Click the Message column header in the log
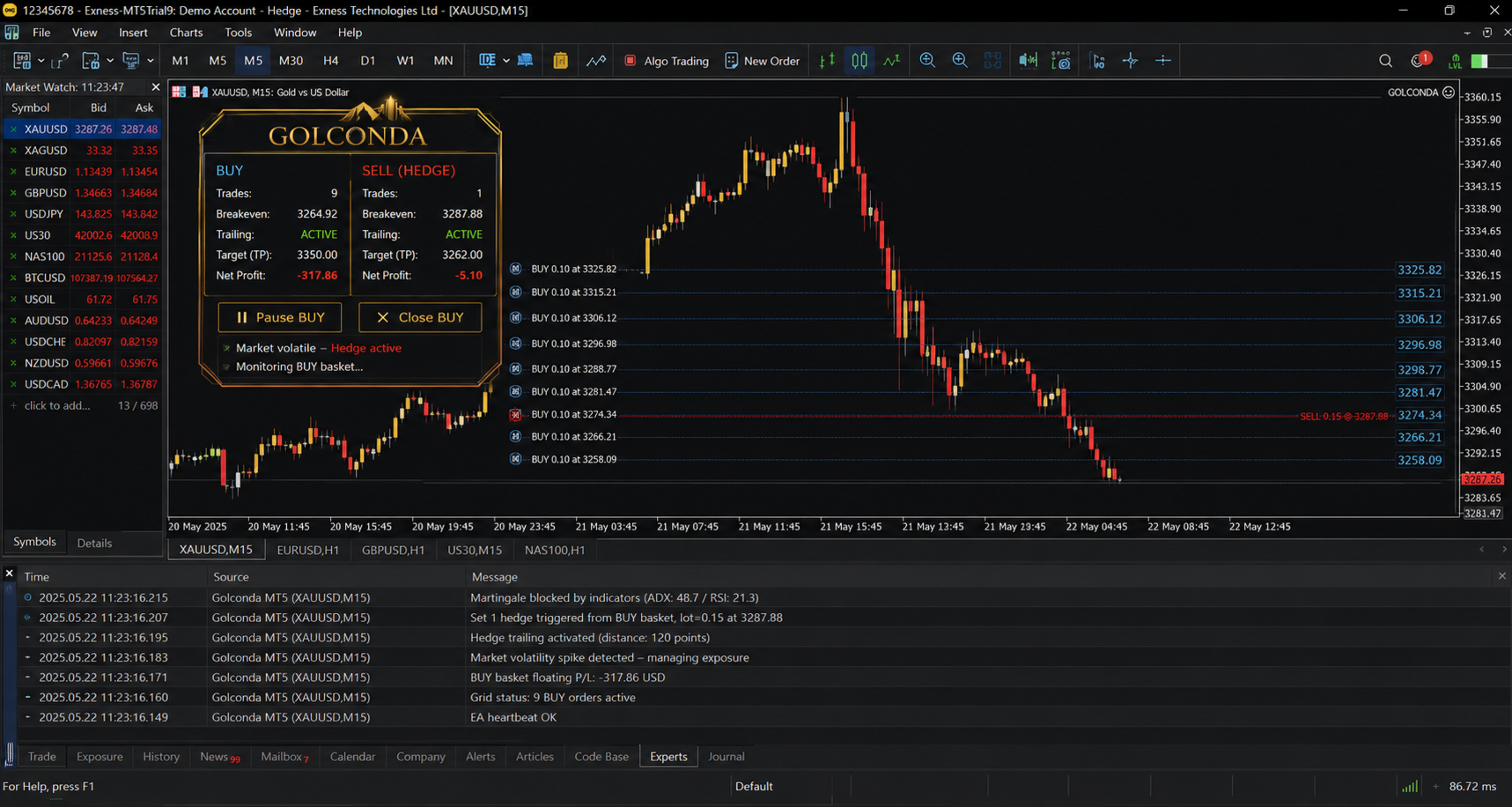 click(x=495, y=577)
